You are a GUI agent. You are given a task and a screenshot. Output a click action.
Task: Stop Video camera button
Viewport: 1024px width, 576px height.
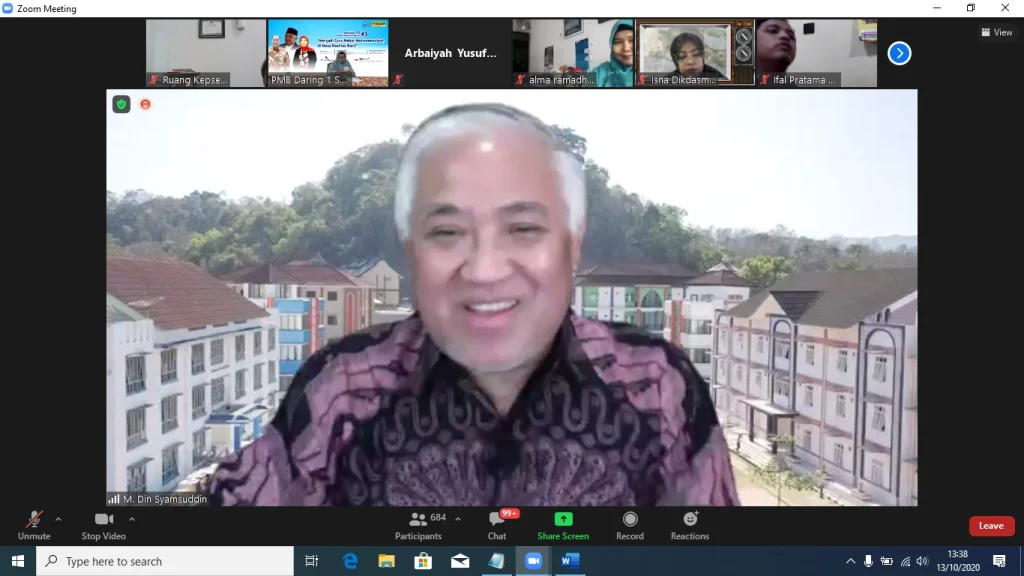(103, 524)
